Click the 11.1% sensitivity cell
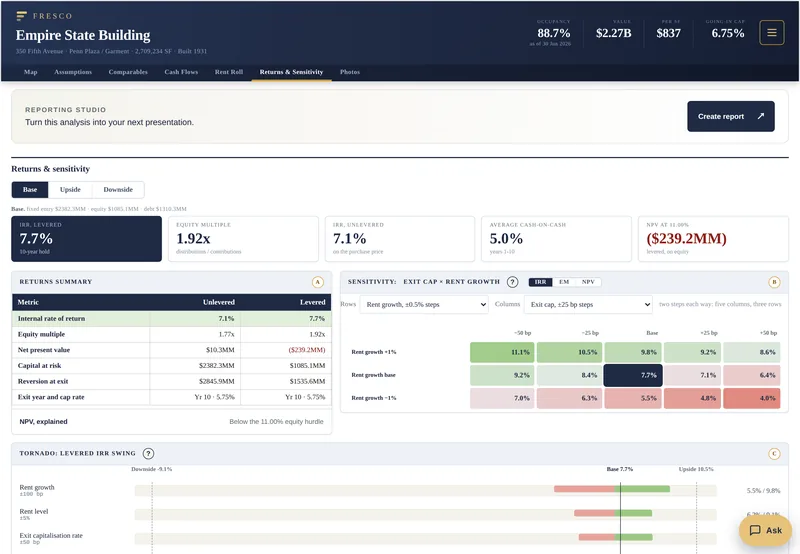The image size is (800, 554). coord(502,352)
